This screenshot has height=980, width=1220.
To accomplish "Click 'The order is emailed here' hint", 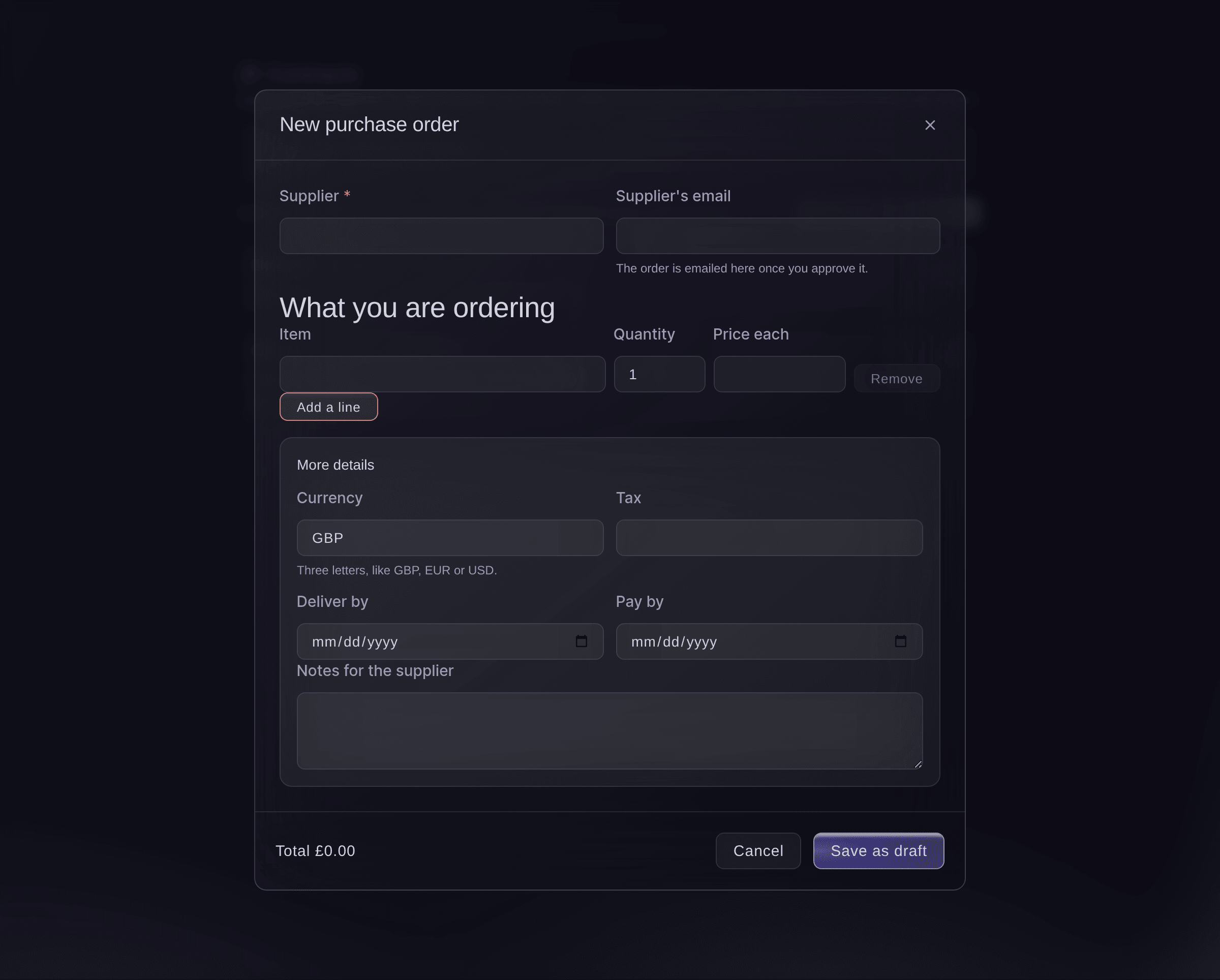I will (742, 269).
